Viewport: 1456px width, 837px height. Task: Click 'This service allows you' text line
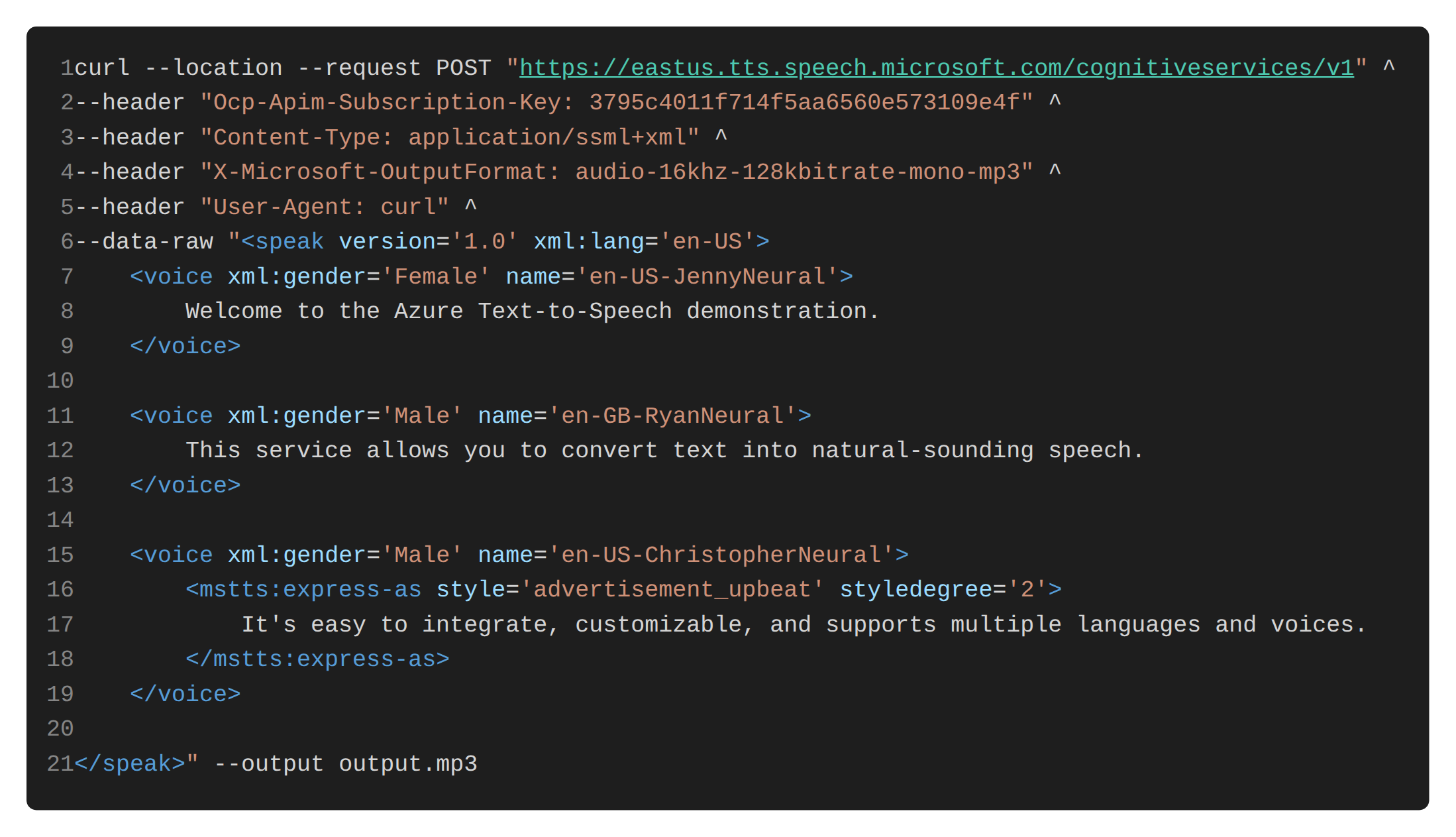664,451
